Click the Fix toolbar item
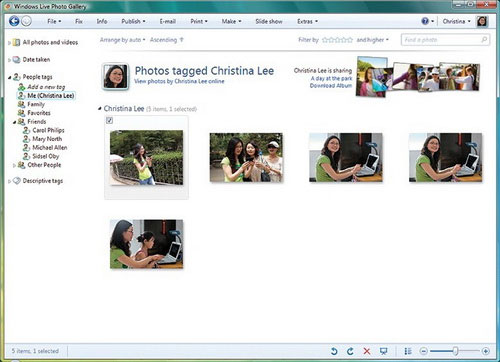This screenshot has height=362, width=500. tap(79, 21)
